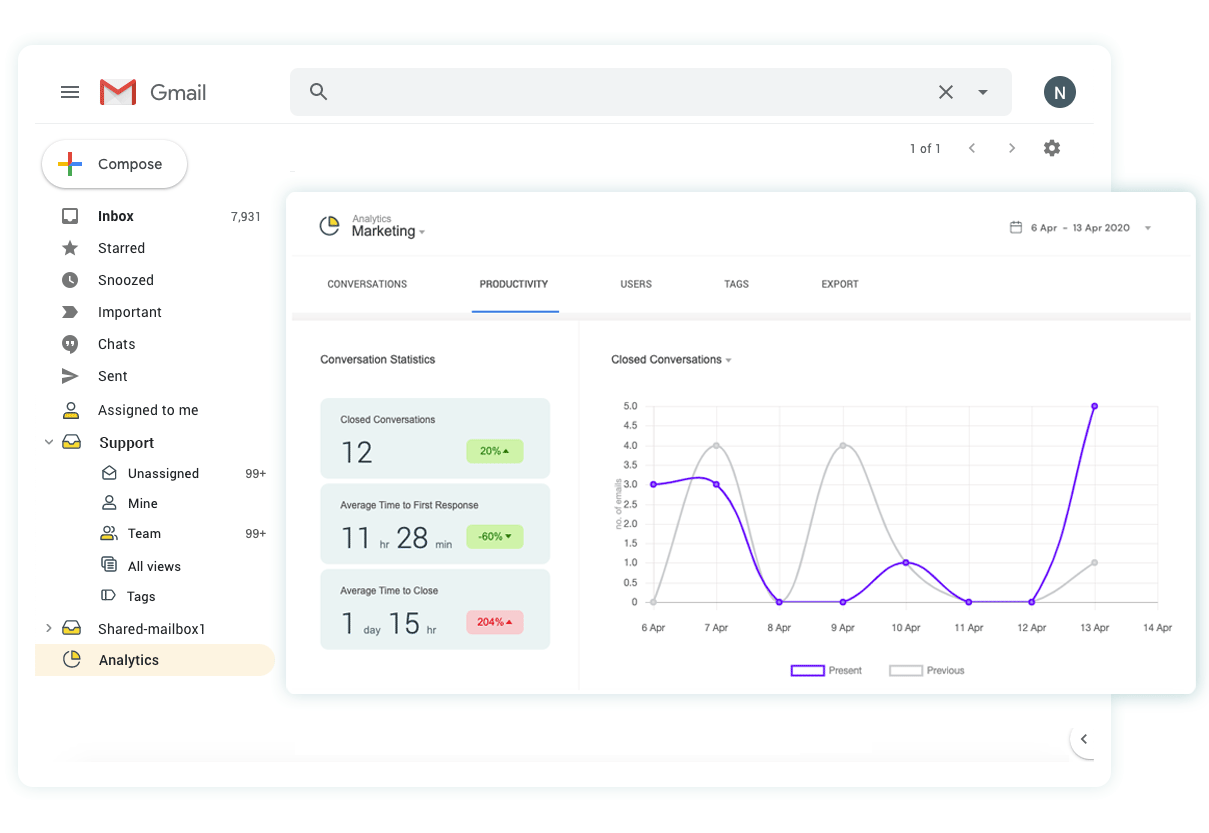Click the Snoozed clock icon
The height and width of the screenshot is (833, 1209).
[70, 280]
